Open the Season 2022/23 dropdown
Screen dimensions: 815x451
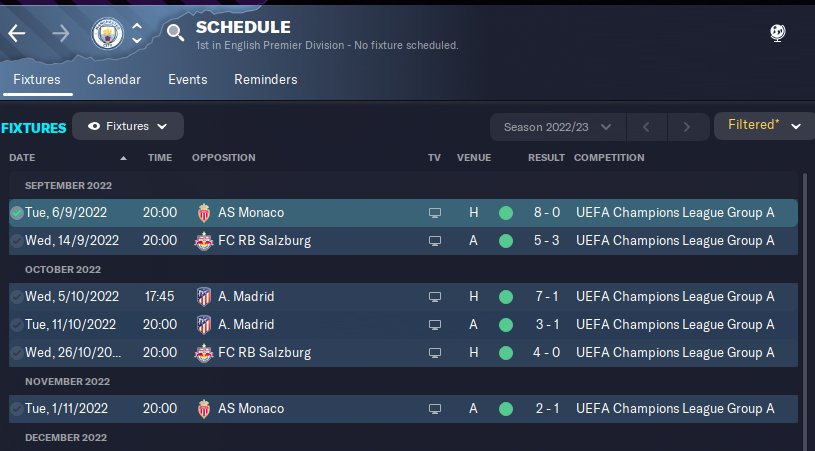tap(558, 127)
